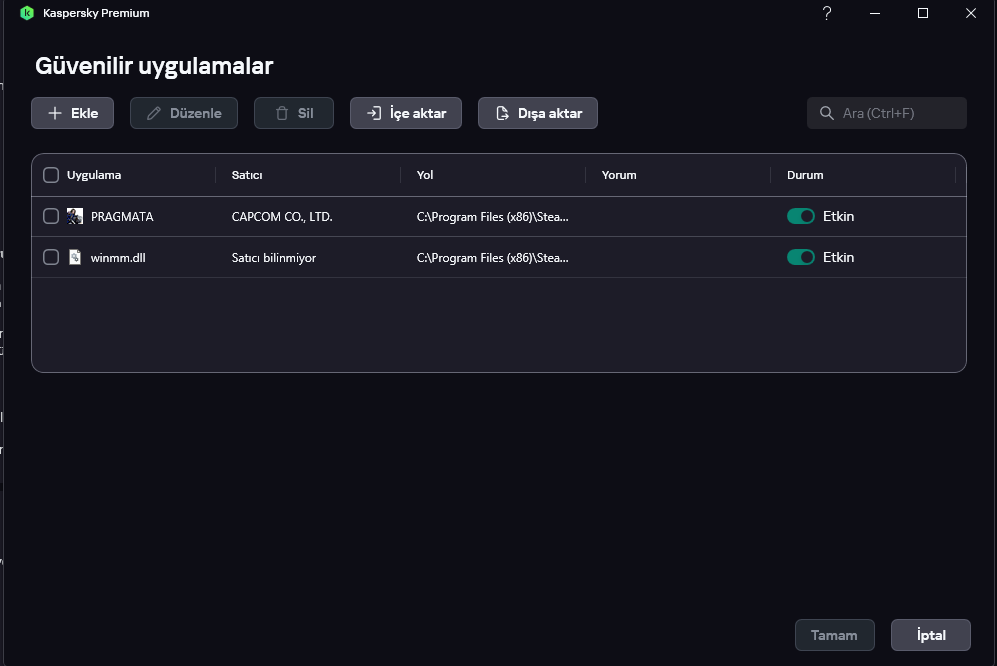997x666 pixels.
Task: Sort by the Durum column header
Action: 805,175
